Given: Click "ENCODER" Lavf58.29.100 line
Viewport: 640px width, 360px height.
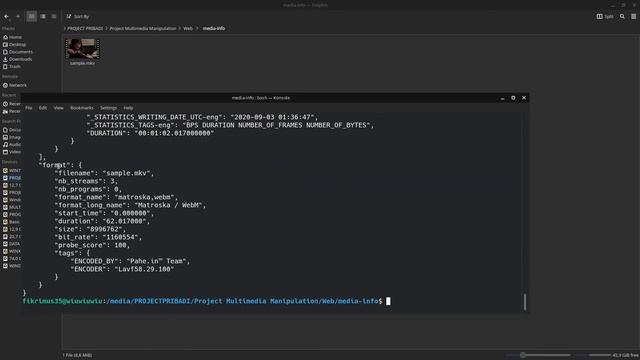Looking at the screenshot, I should [122, 269].
